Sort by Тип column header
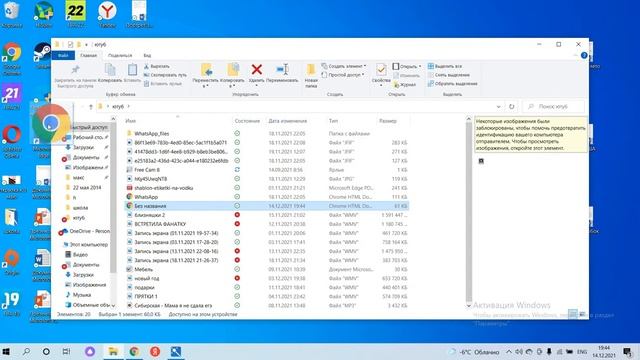The image size is (640, 360). click(x=333, y=121)
